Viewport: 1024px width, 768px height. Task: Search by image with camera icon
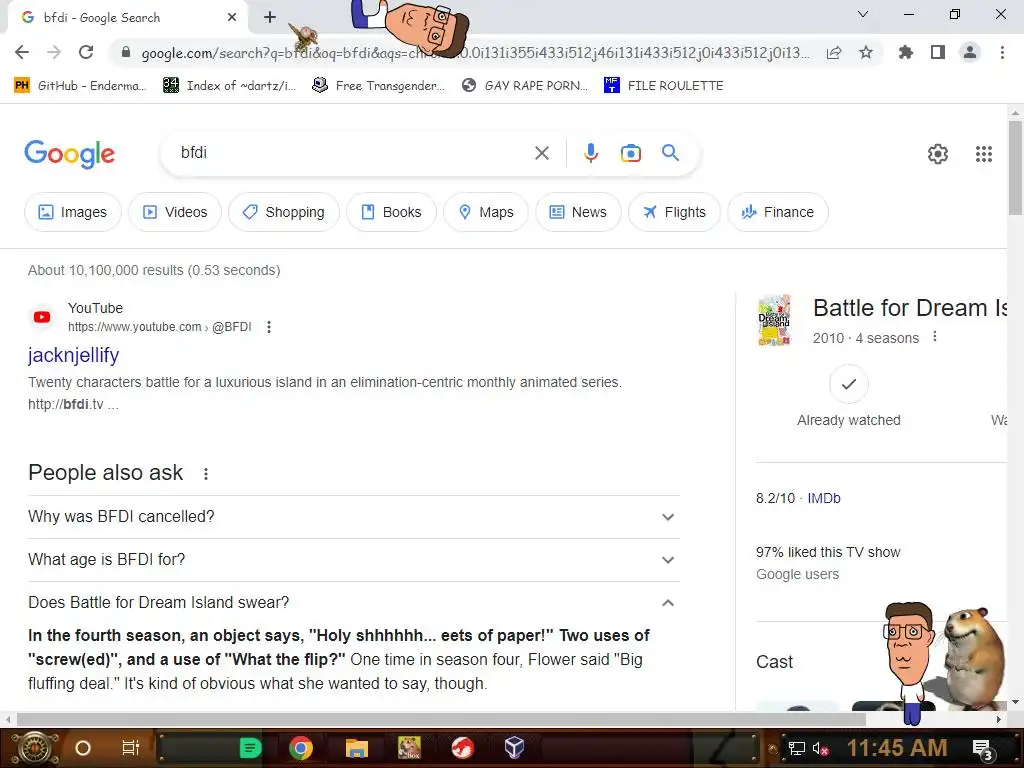tap(631, 153)
